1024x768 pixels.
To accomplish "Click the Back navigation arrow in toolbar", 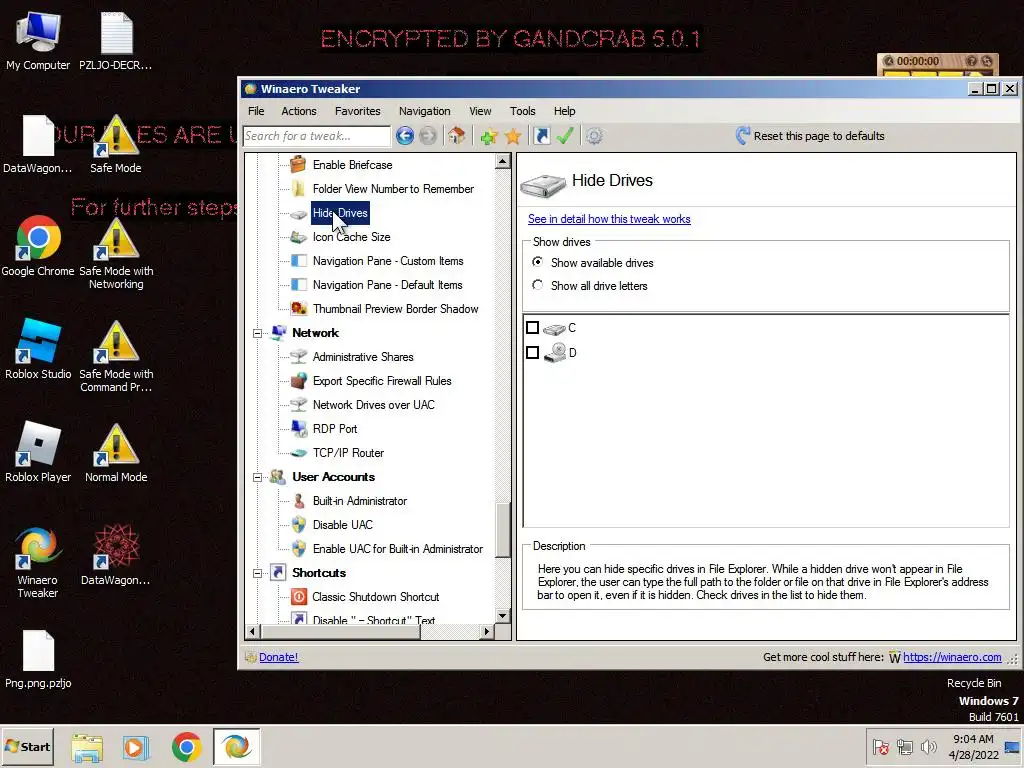I will 405,136.
